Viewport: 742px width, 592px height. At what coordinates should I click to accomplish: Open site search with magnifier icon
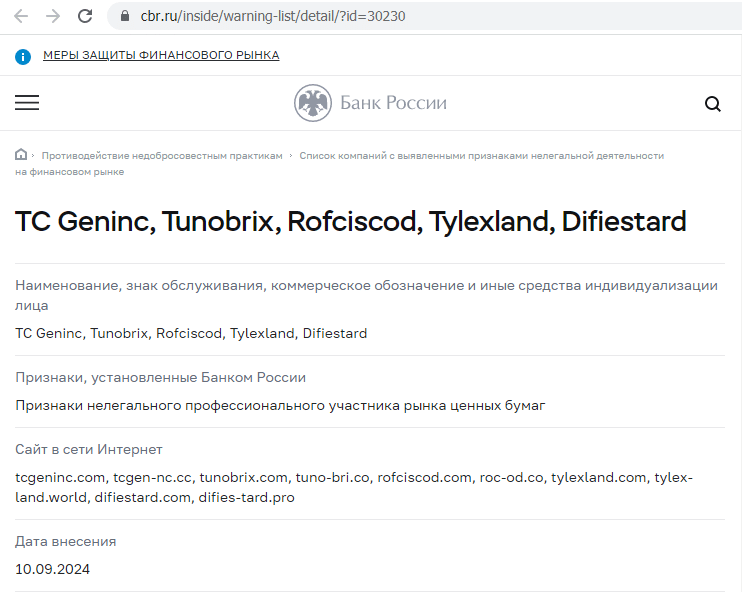pos(713,103)
